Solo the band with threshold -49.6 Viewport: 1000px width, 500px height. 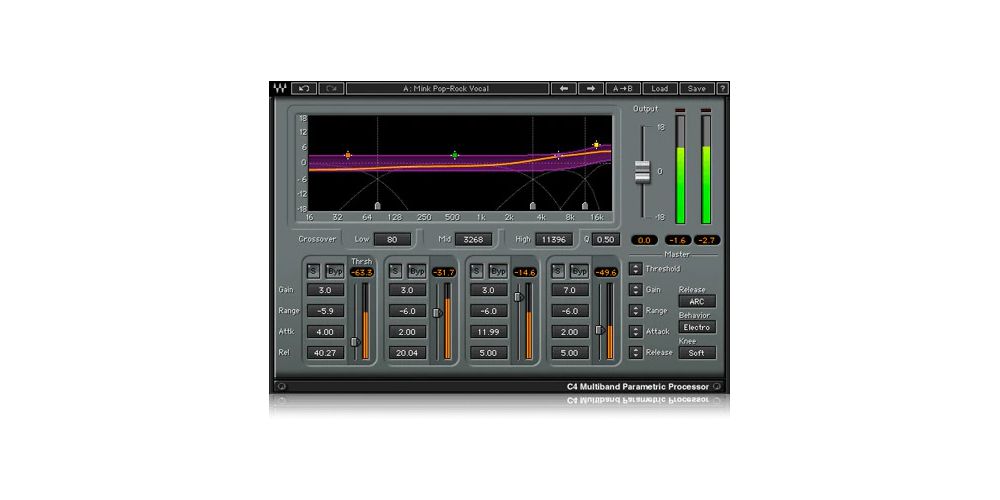558,271
